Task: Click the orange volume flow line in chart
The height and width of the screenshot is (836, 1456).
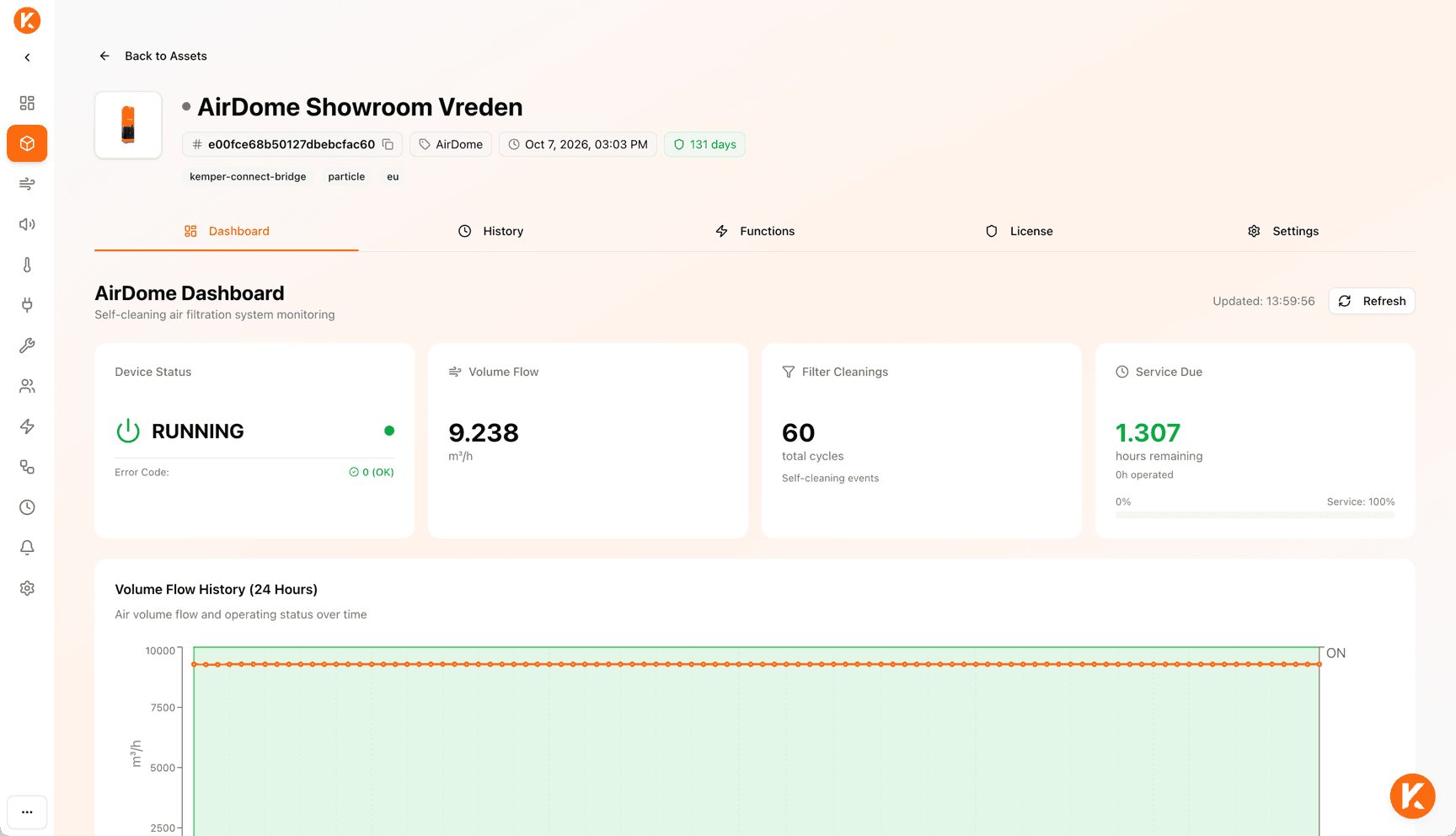Action: click(x=757, y=664)
